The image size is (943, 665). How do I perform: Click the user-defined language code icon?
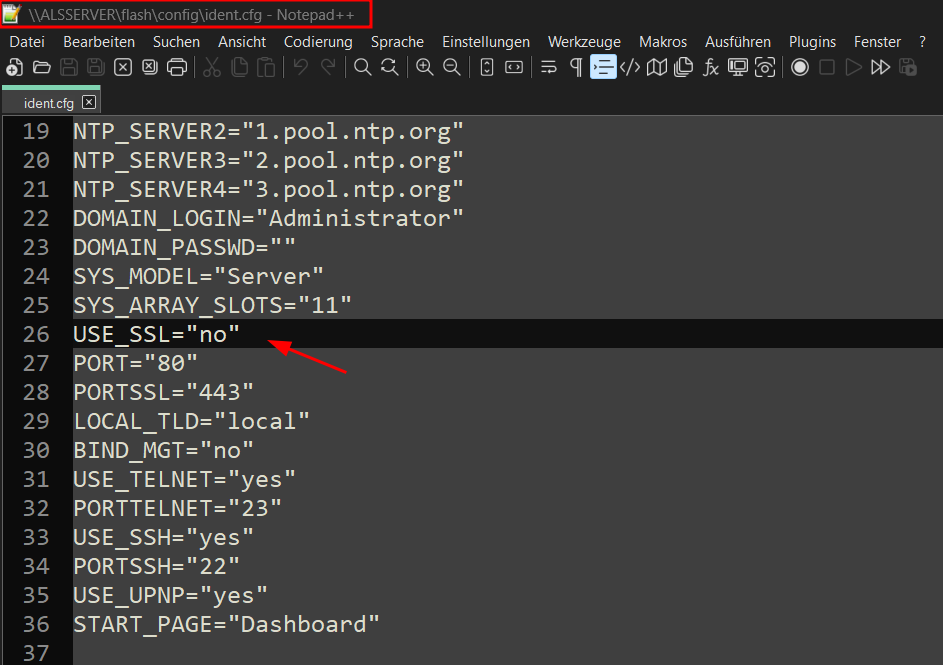click(630, 67)
